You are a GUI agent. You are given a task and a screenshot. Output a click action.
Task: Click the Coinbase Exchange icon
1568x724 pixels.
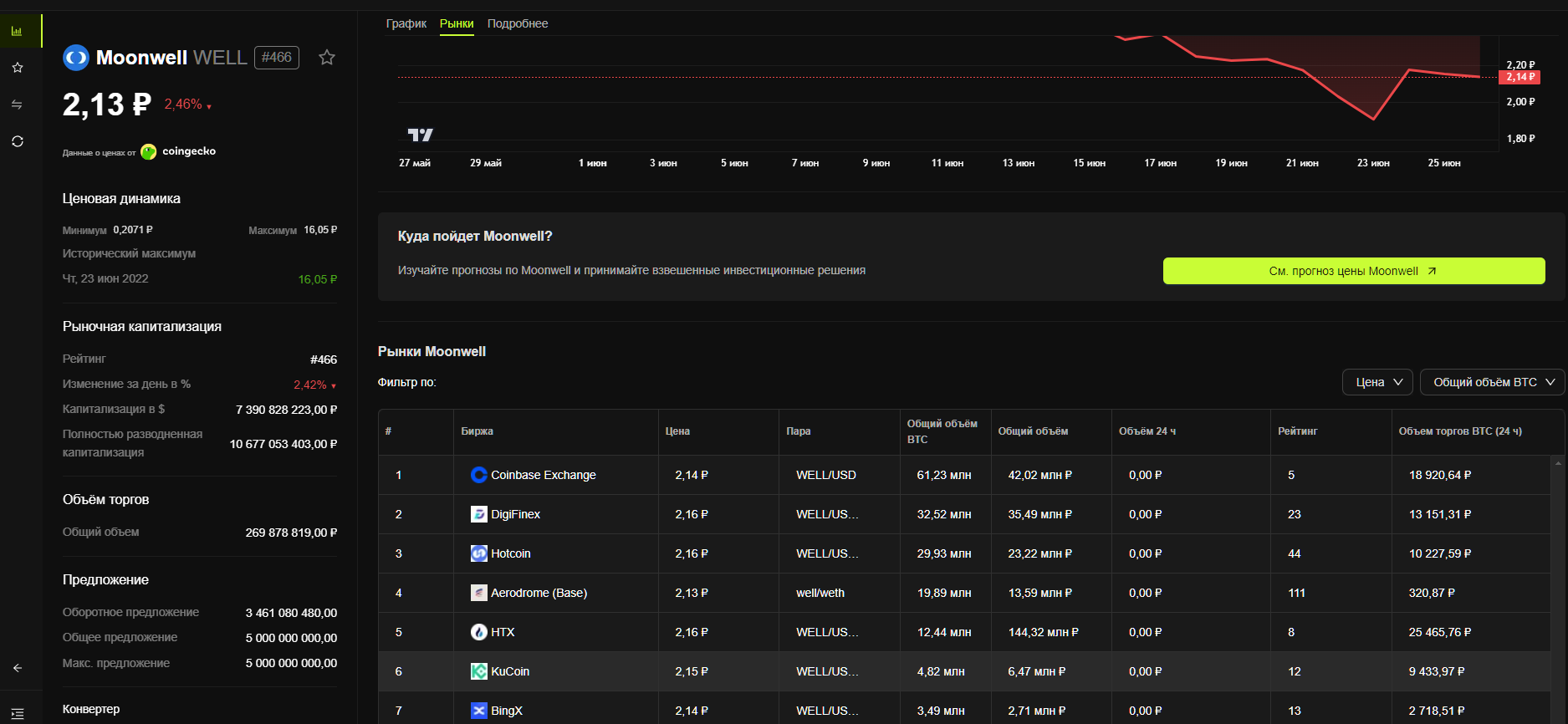[x=478, y=475]
